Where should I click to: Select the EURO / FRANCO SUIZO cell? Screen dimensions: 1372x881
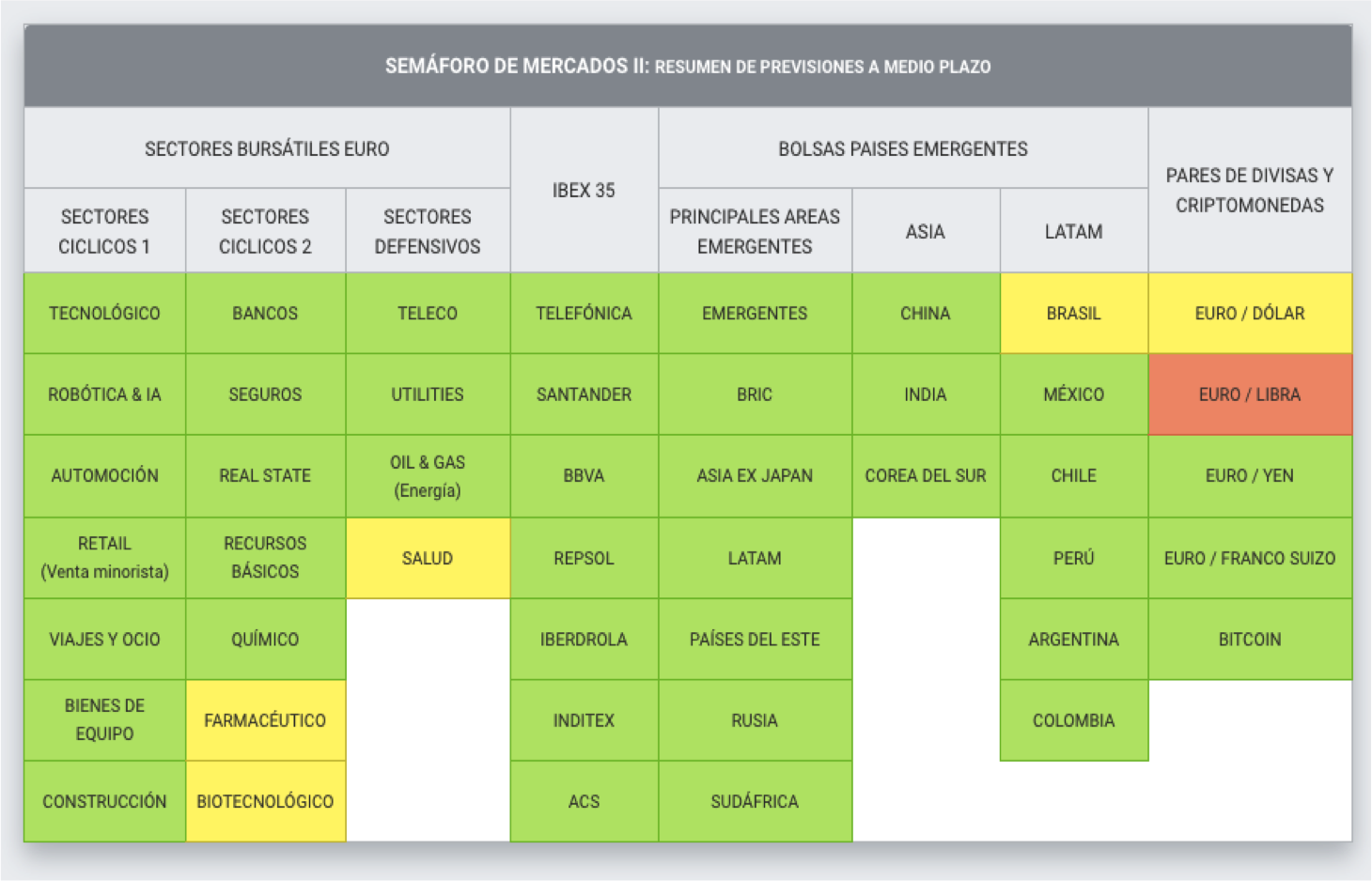[1249, 558]
